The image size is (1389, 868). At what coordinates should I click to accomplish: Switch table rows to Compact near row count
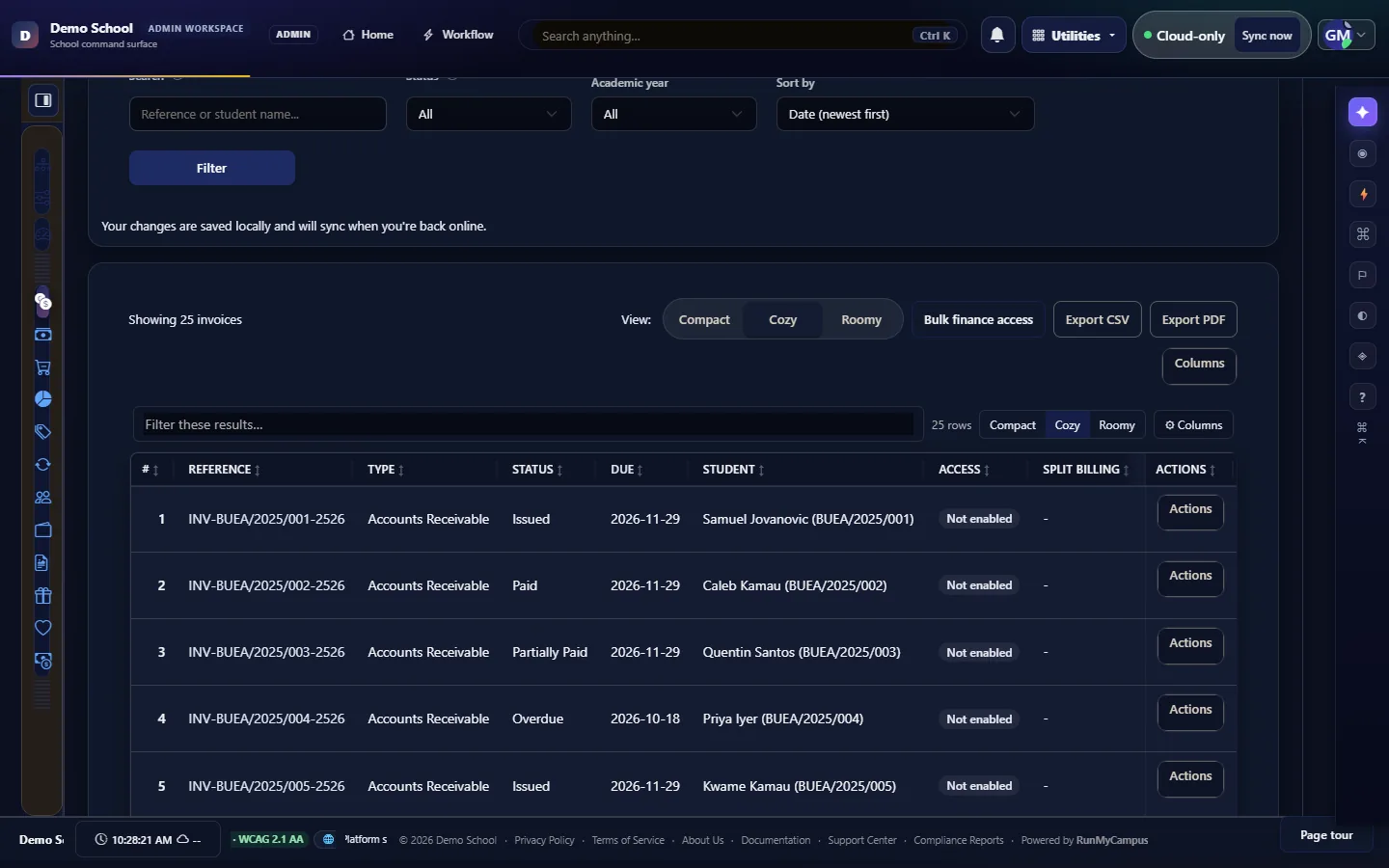point(1012,425)
